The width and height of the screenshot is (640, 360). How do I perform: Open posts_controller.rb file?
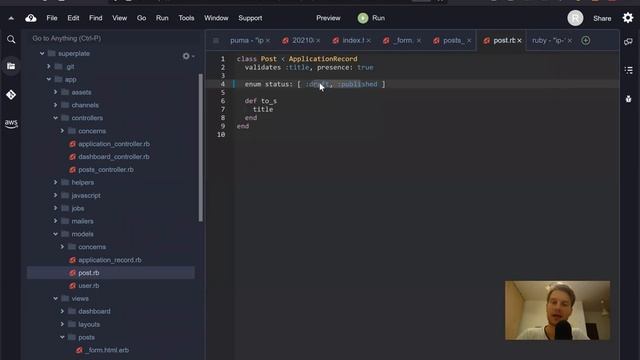coord(106,169)
